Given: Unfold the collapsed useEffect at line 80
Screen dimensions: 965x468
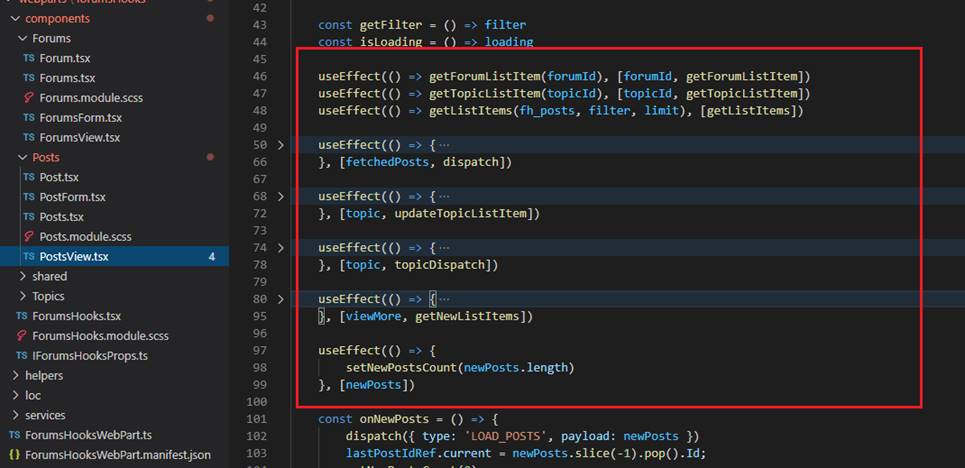Looking at the screenshot, I should click(x=280, y=299).
